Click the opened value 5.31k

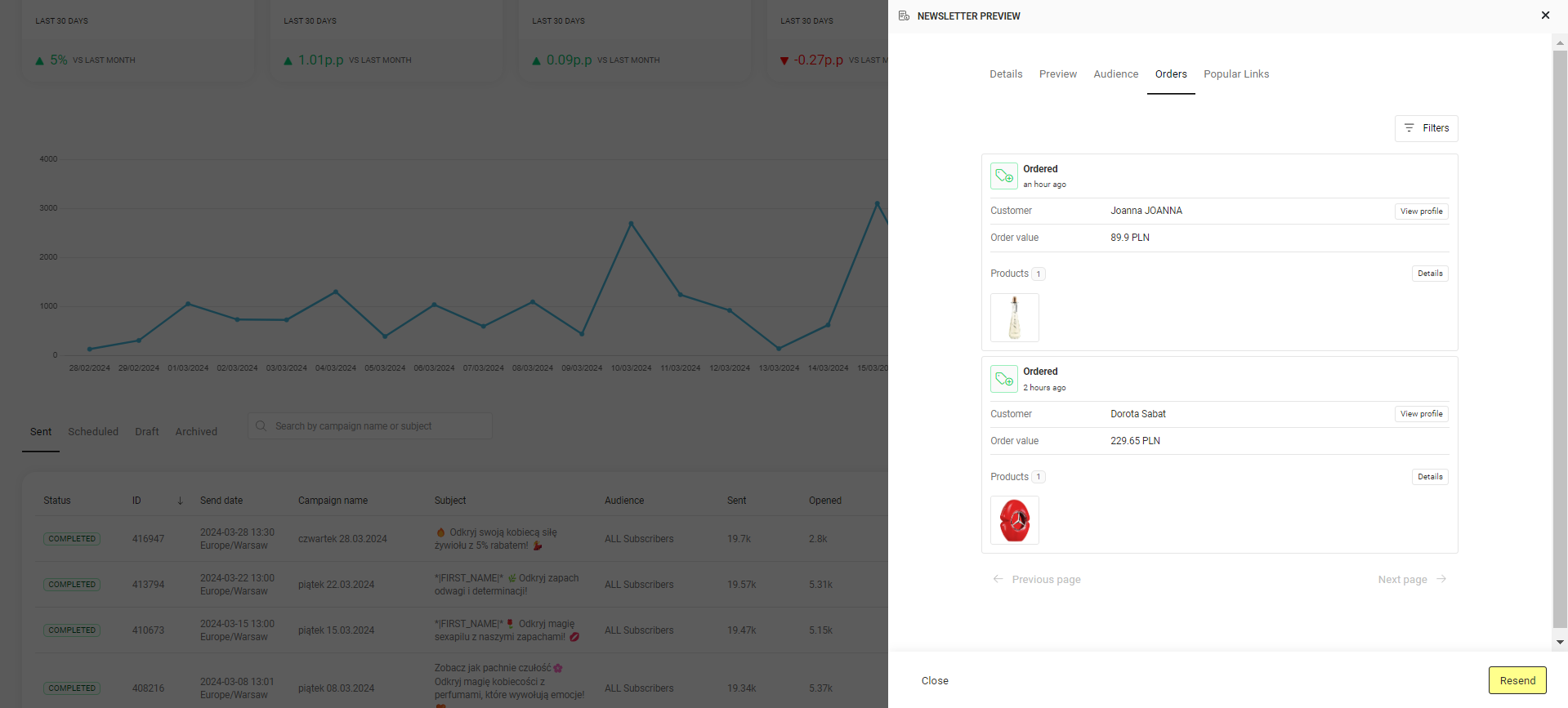(x=820, y=585)
